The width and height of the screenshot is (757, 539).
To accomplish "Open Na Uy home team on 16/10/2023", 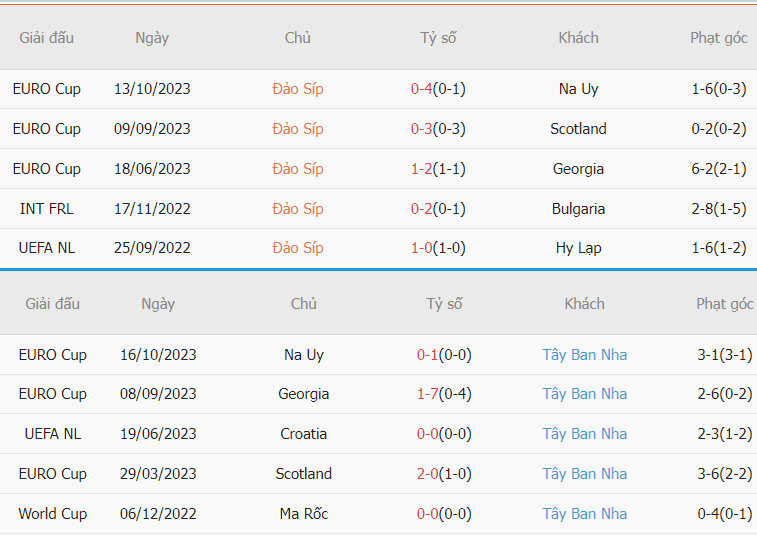I will tap(303, 355).
